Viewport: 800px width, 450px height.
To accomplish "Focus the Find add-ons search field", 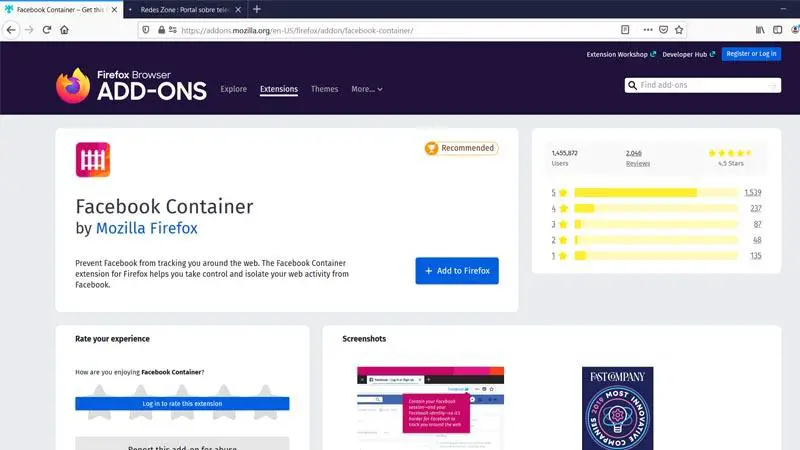I will [703, 85].
